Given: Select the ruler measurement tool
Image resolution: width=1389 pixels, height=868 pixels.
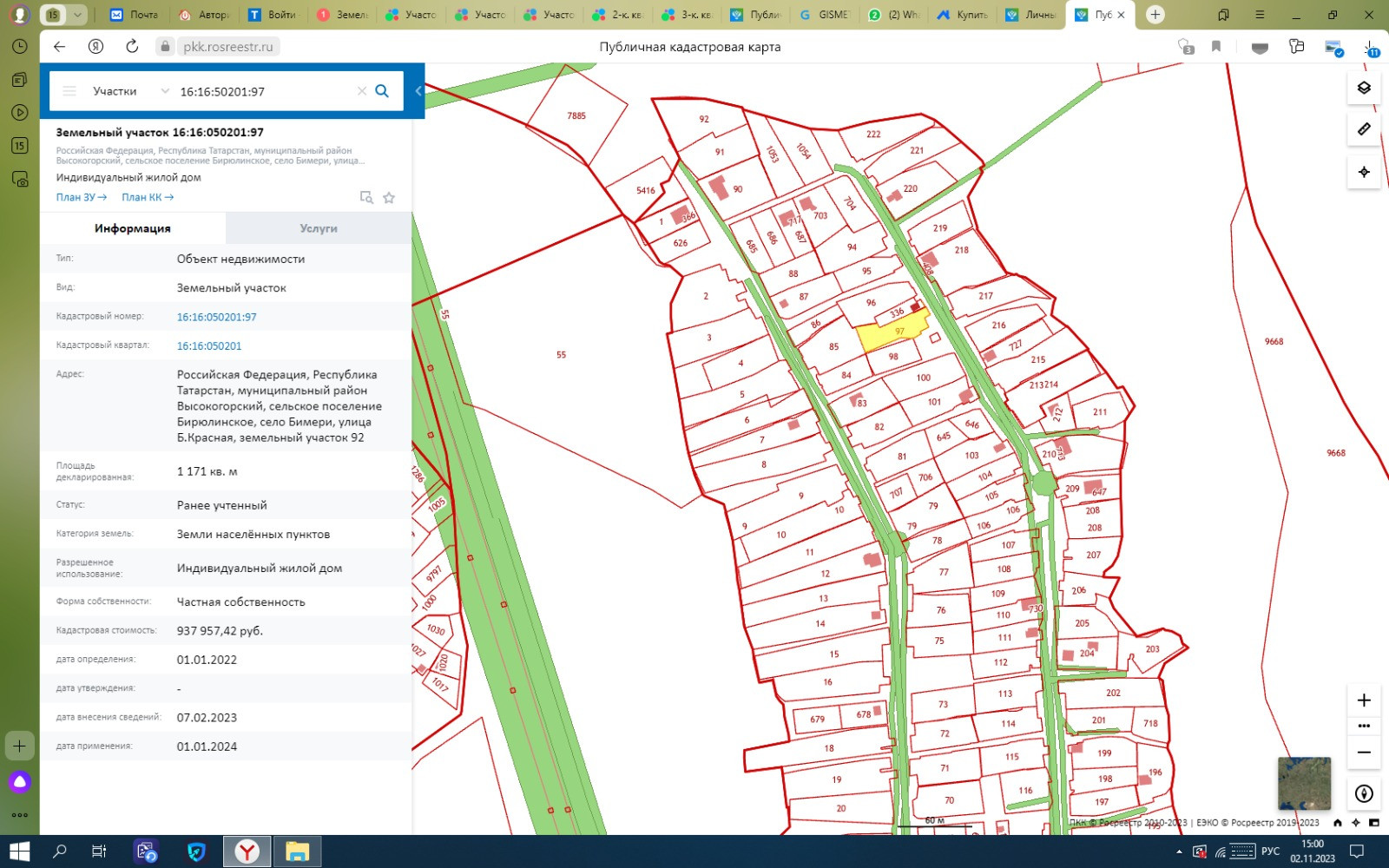Looking at the screenshot, I should coord(1364,129).
